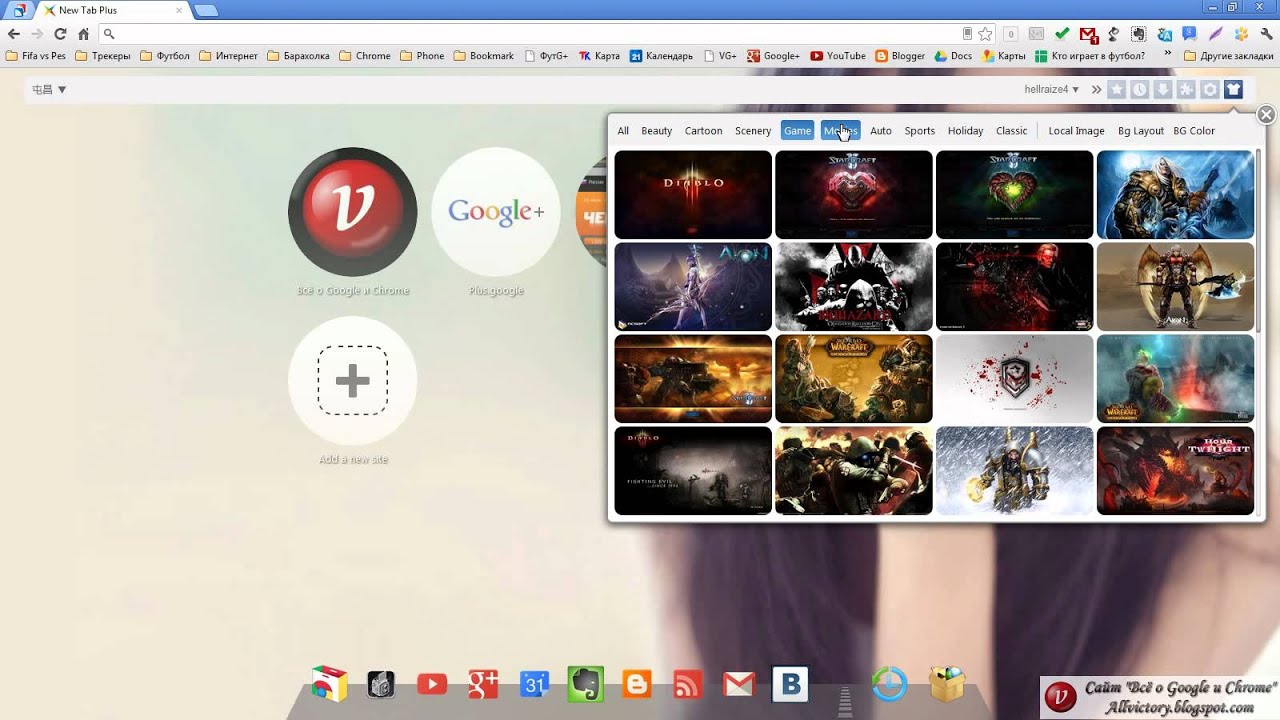Viewport: 1280px width, 720px height.
Task: Select the Beauty wallpaper category
Action: (x=657, y=131)
